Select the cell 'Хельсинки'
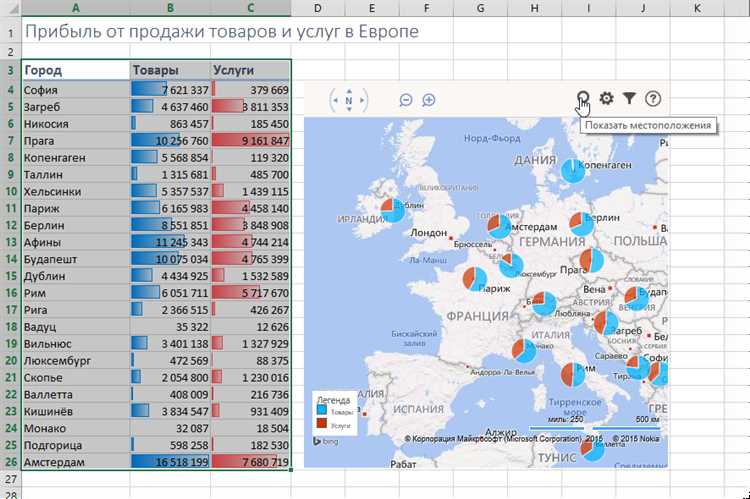This screenshot has width=750, height=499. [x=76, y=191]
